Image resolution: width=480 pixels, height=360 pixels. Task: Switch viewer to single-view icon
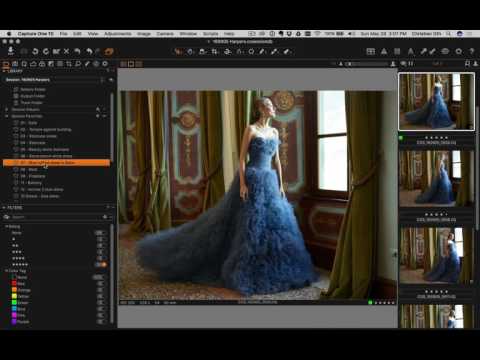131,64
